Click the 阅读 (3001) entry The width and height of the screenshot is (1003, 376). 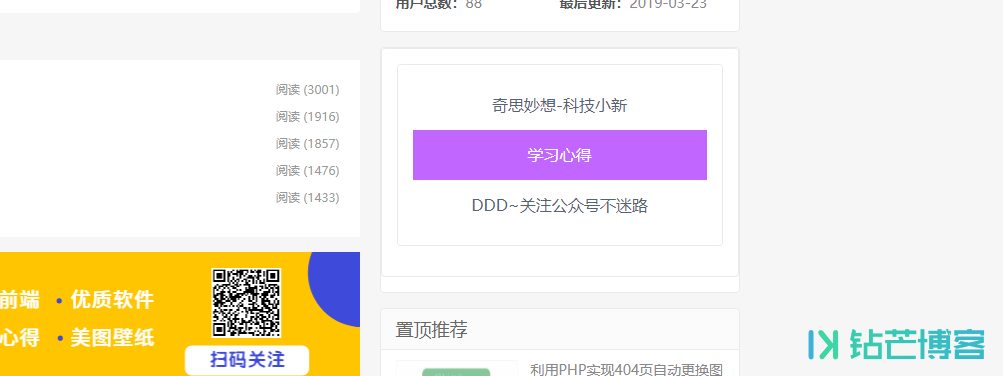pyautogui.click(x=308, y=90)
